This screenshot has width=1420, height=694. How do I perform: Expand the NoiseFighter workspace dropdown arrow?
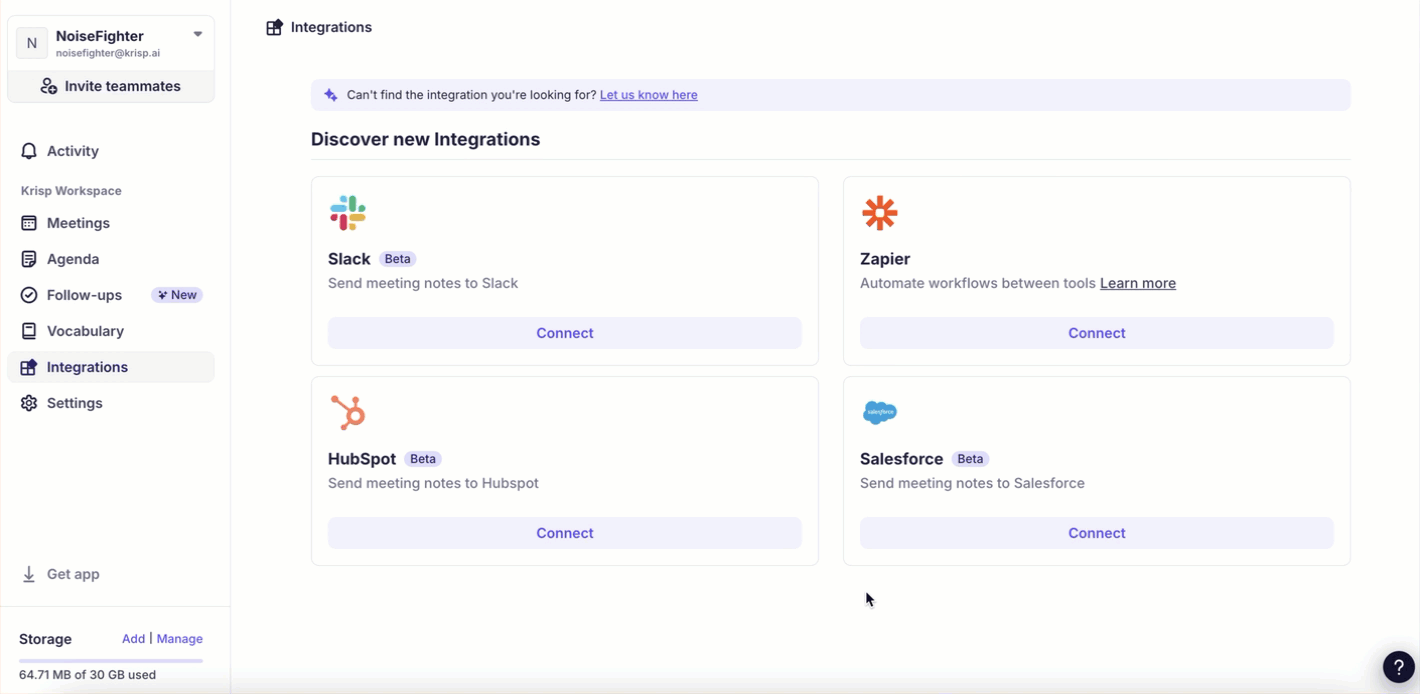(x=198, y=34)
